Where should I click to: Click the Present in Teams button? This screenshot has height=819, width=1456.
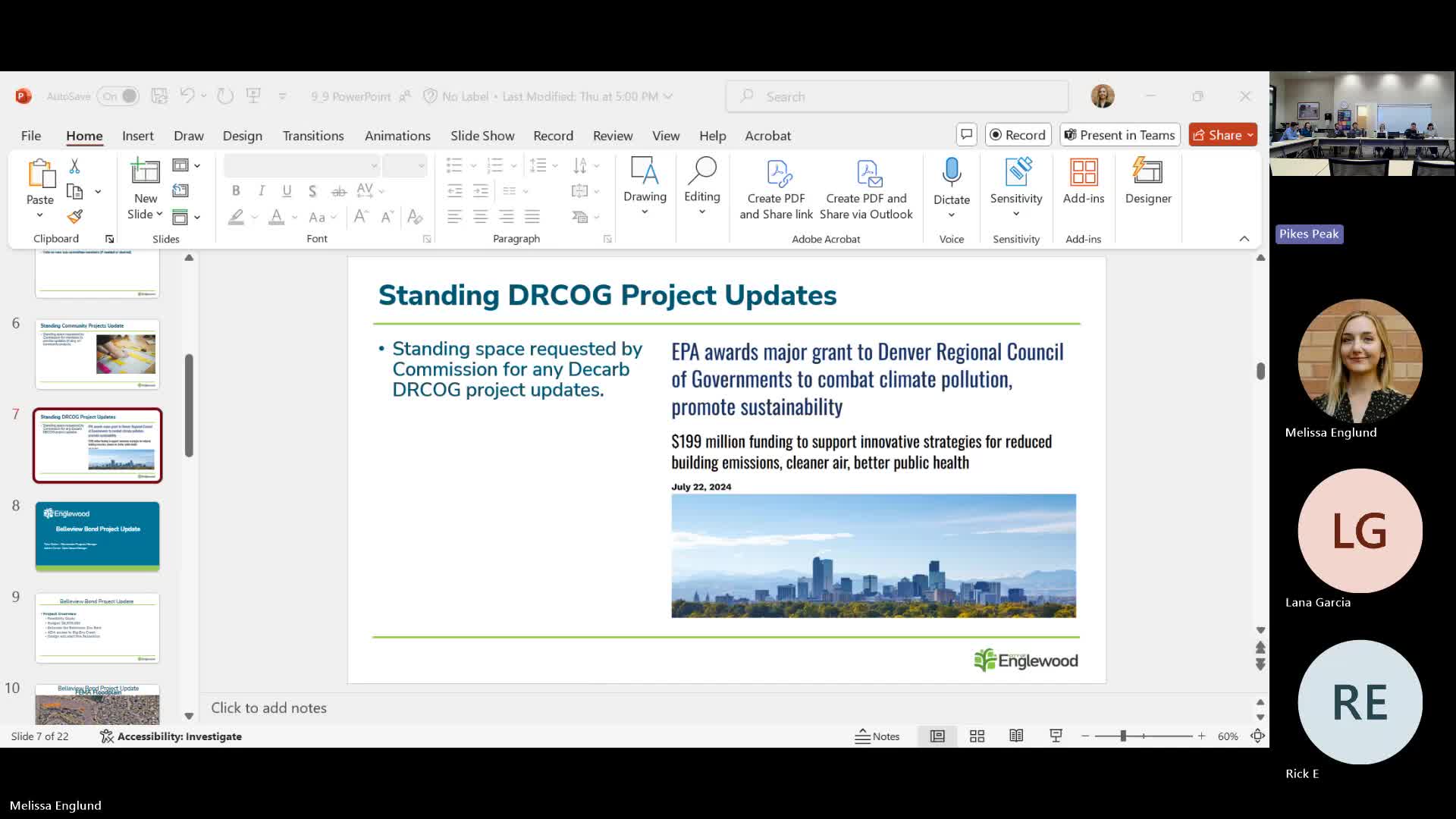click(1119, 135)
